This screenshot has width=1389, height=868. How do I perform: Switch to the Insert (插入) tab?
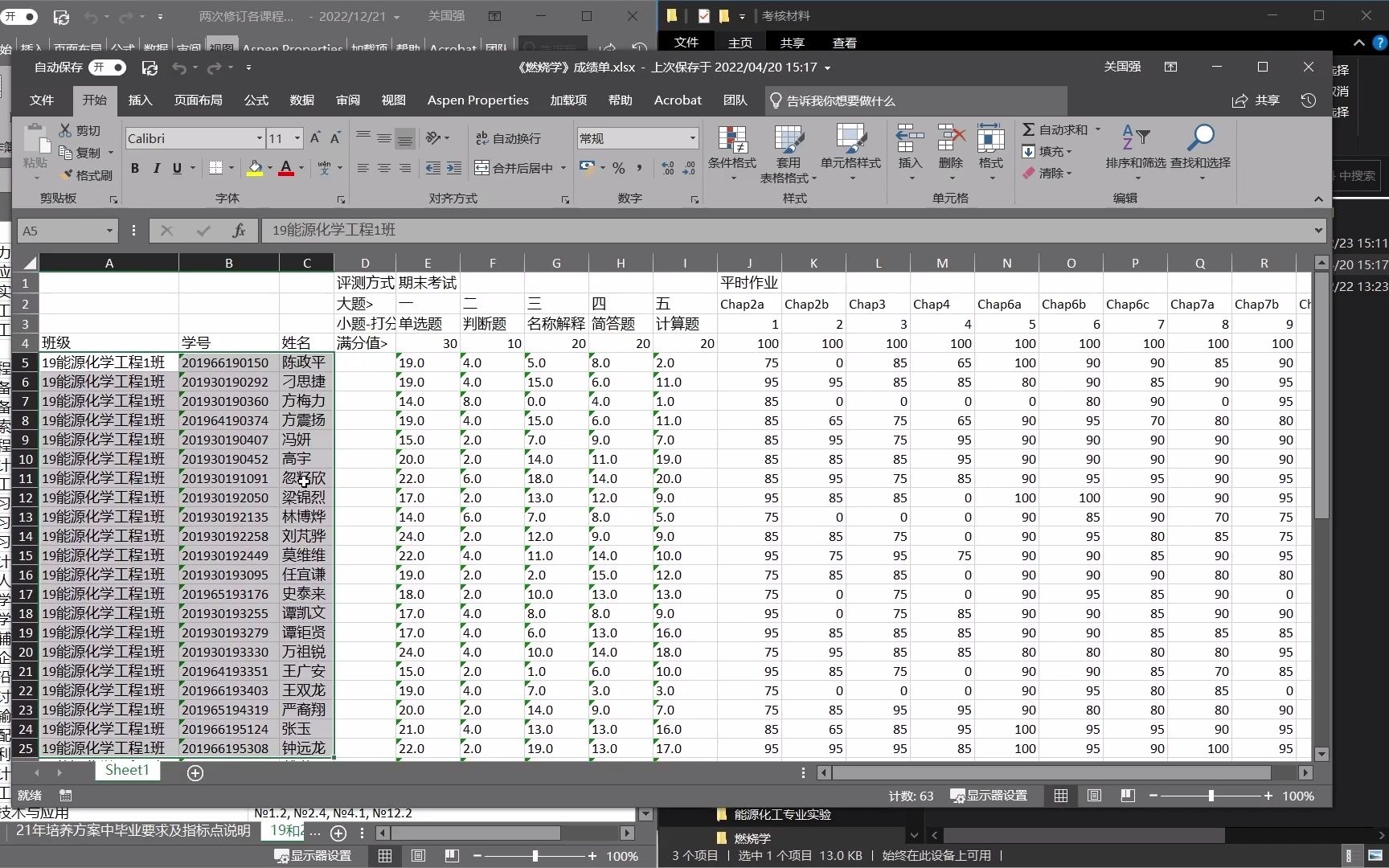click(x=140, y=100)
